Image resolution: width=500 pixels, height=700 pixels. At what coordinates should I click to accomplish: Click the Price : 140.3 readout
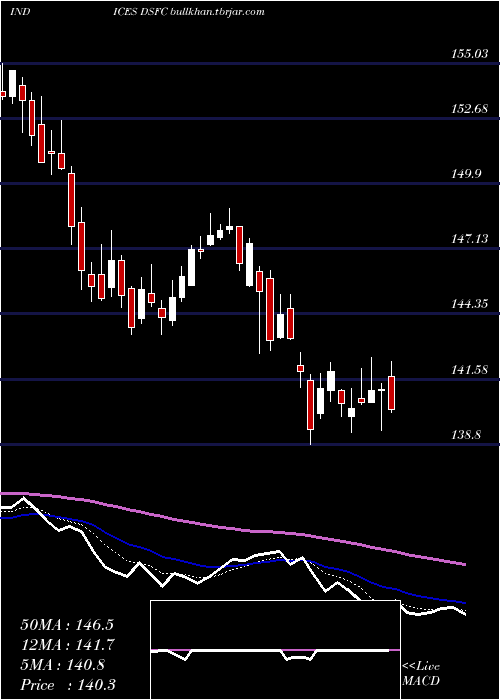pos(68,685)
